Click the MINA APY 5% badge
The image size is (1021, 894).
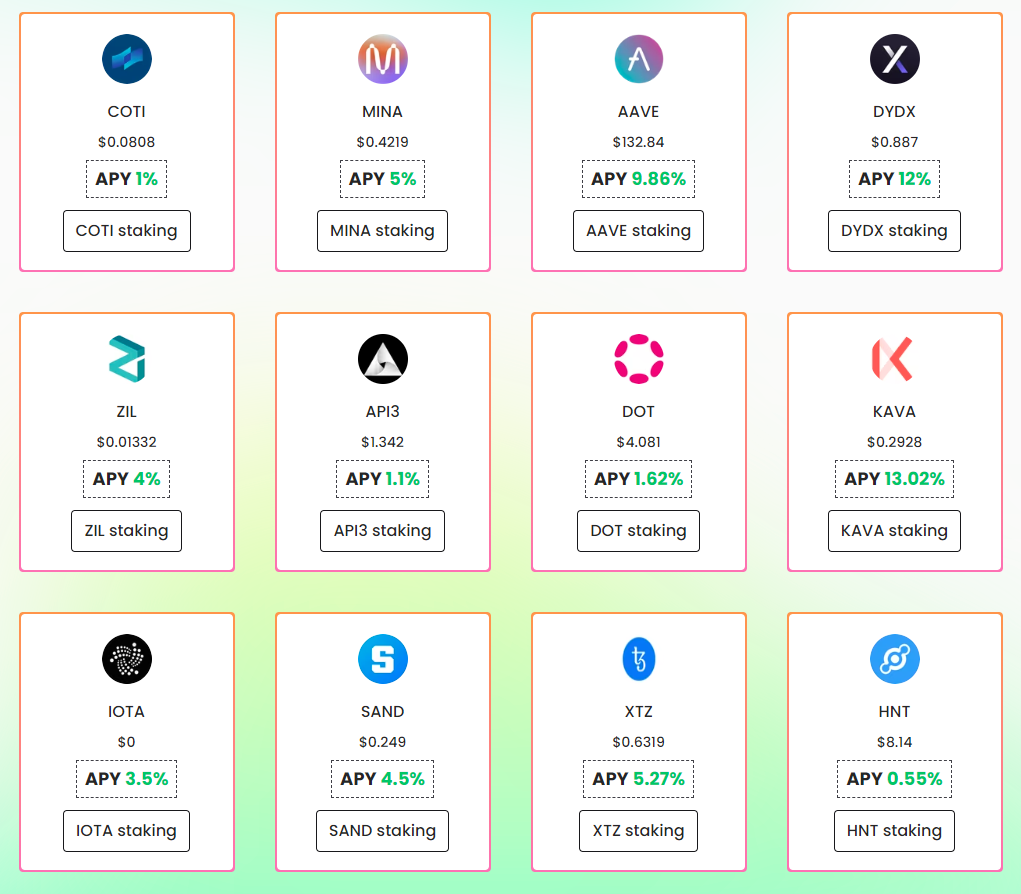tap(382, 179)
